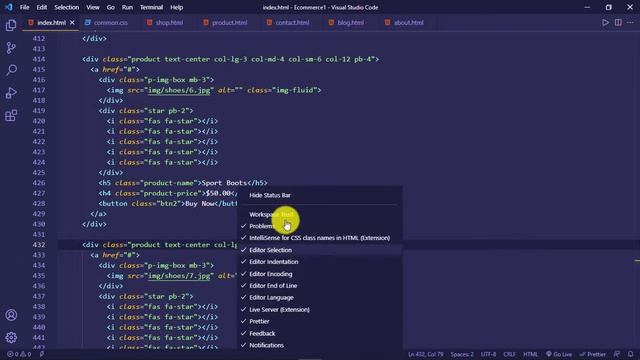Image resolution: width=640 pixels, height=360 pixels.
Task: Toggle Editor Selection status item
Action: coord(320,250)
